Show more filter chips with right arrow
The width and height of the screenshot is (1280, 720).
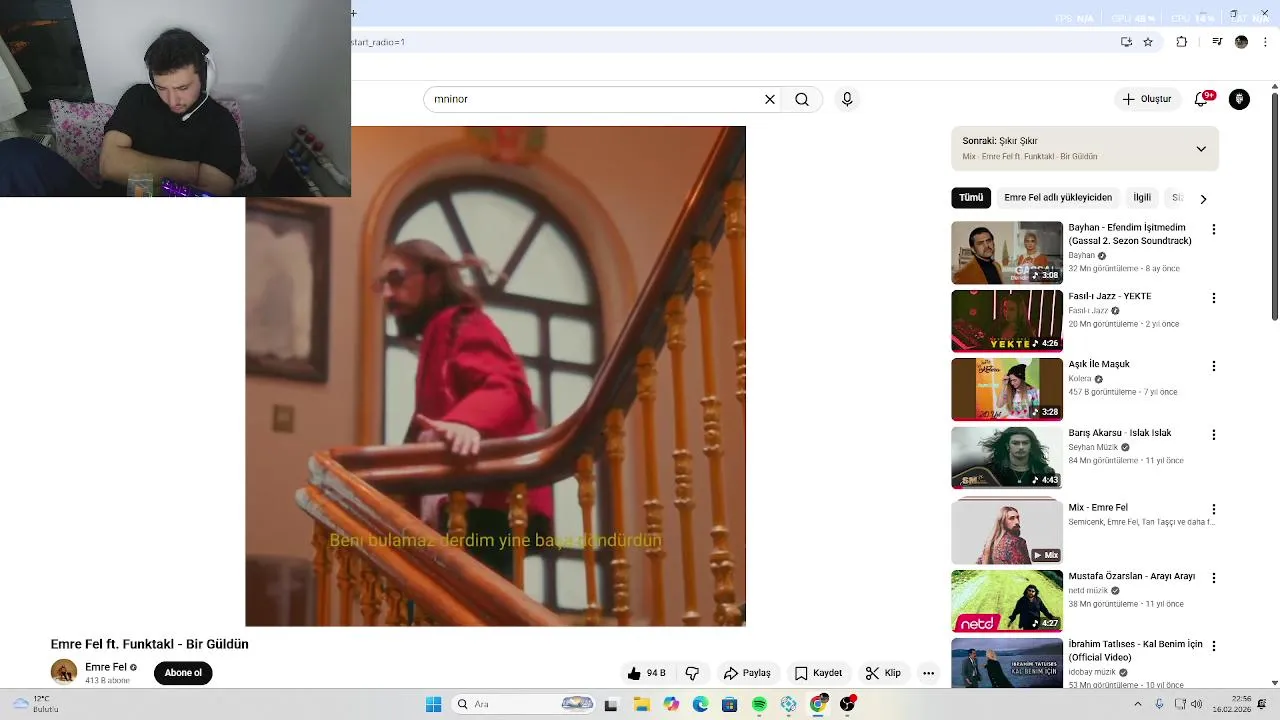(x=1203, y=198)
